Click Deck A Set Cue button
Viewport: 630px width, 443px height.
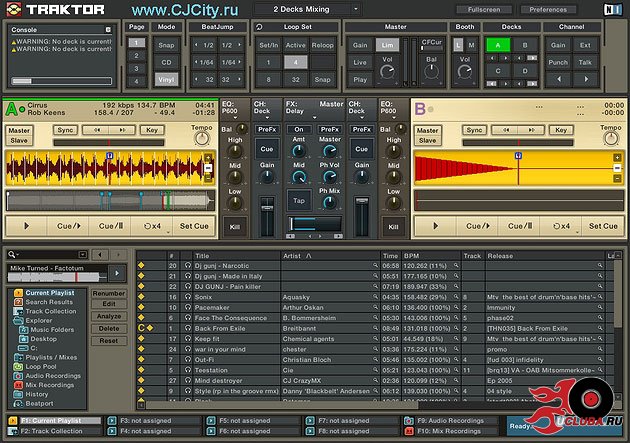tap(194, 226)
